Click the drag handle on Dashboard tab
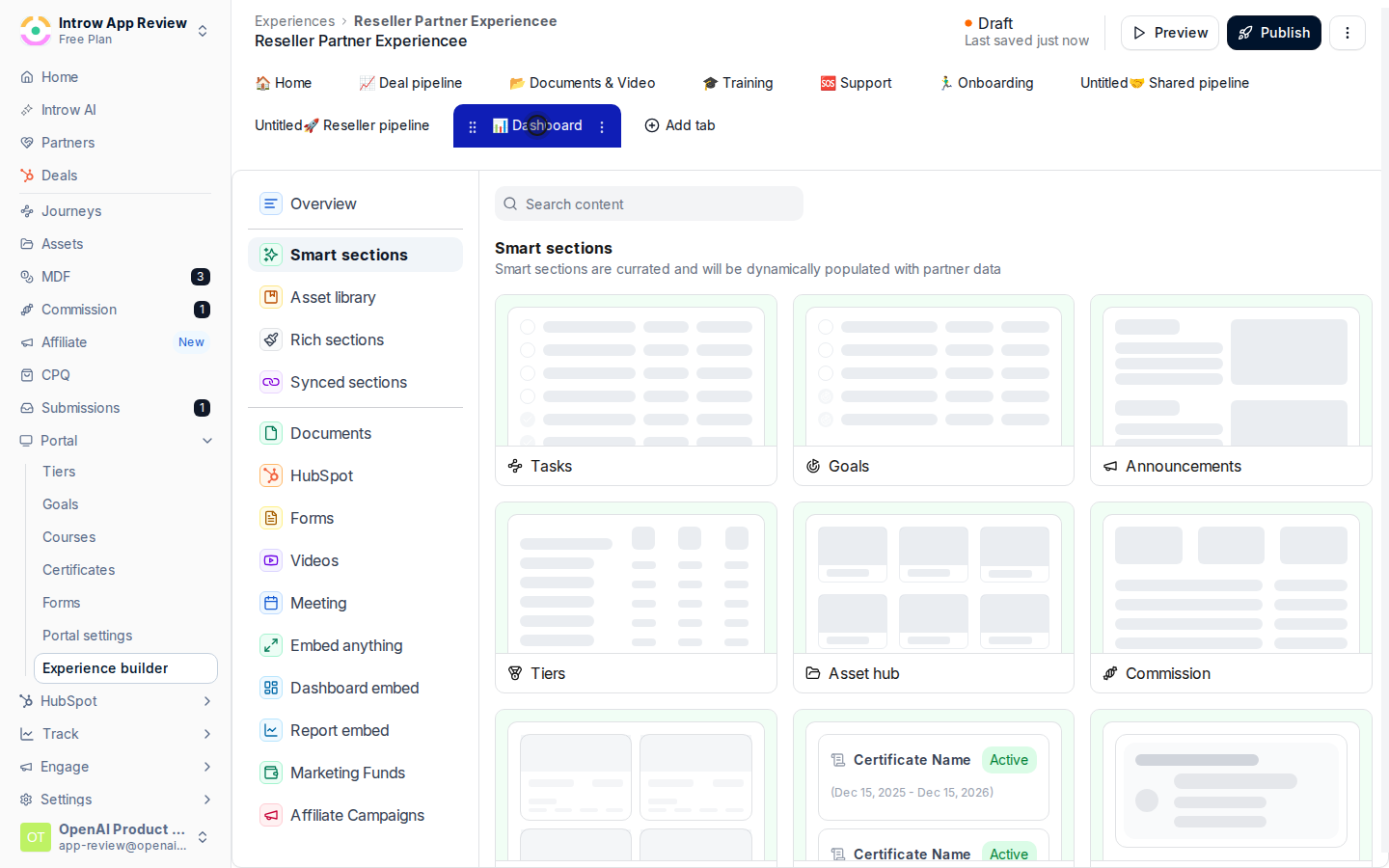 click(473, 126)
